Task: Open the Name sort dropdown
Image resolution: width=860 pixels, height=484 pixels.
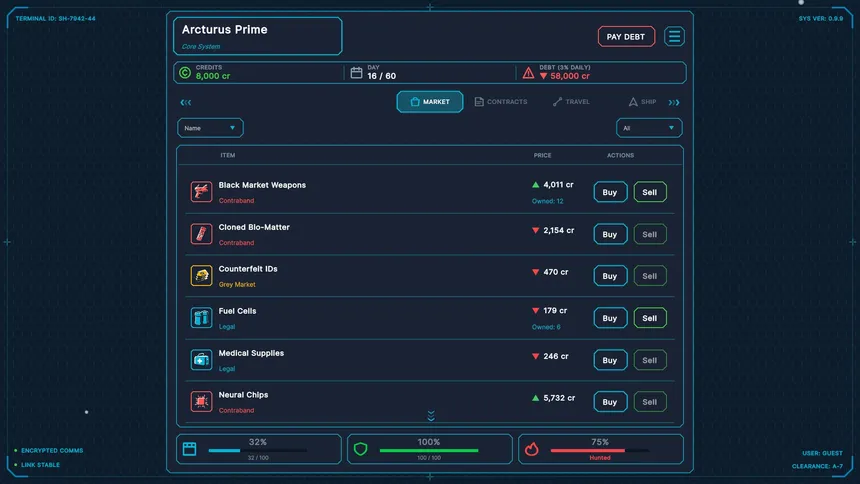Action: [x=210, y=128]
